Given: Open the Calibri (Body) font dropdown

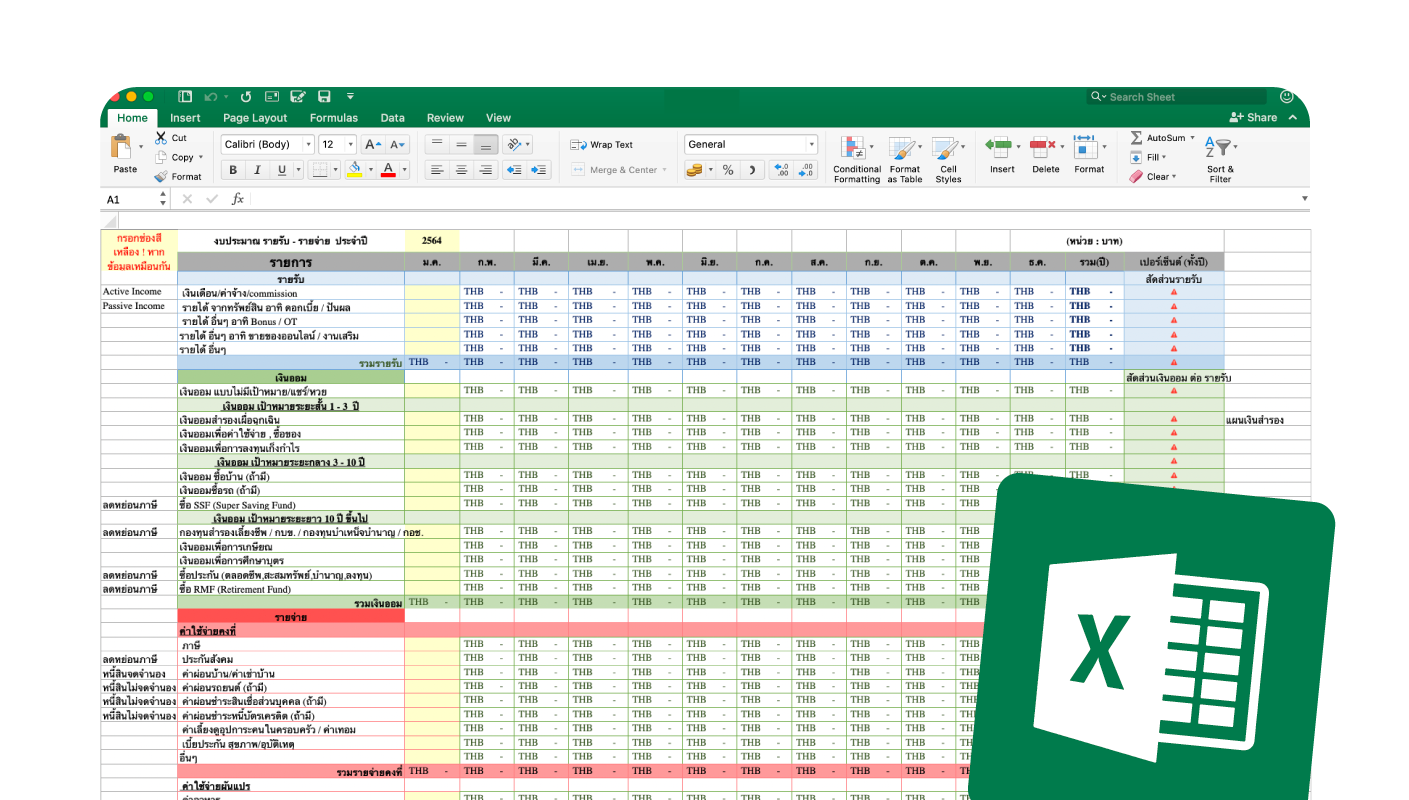Looking at the screenshot, I should (x=267, y=145).
